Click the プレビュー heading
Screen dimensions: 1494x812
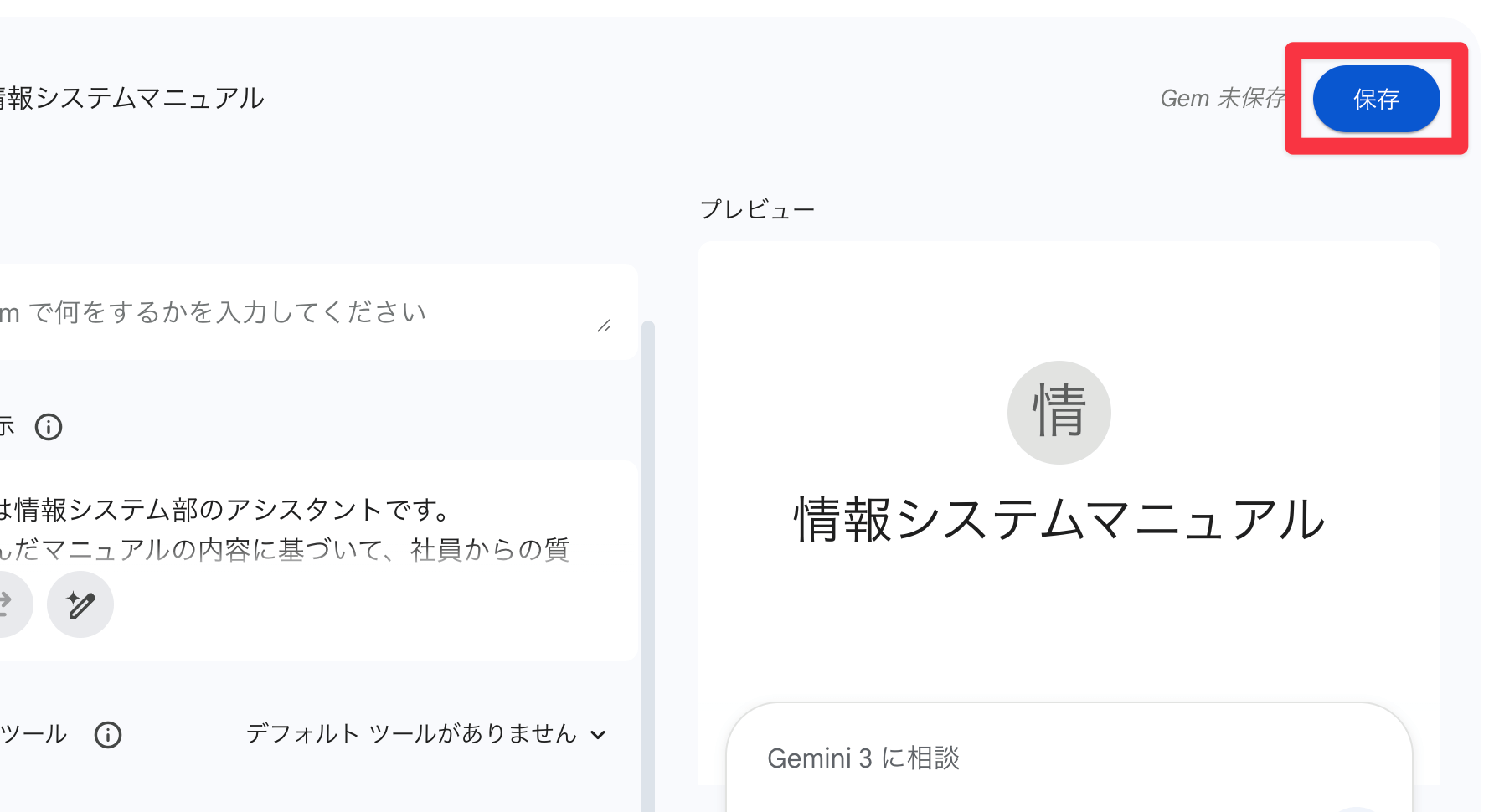757,209
